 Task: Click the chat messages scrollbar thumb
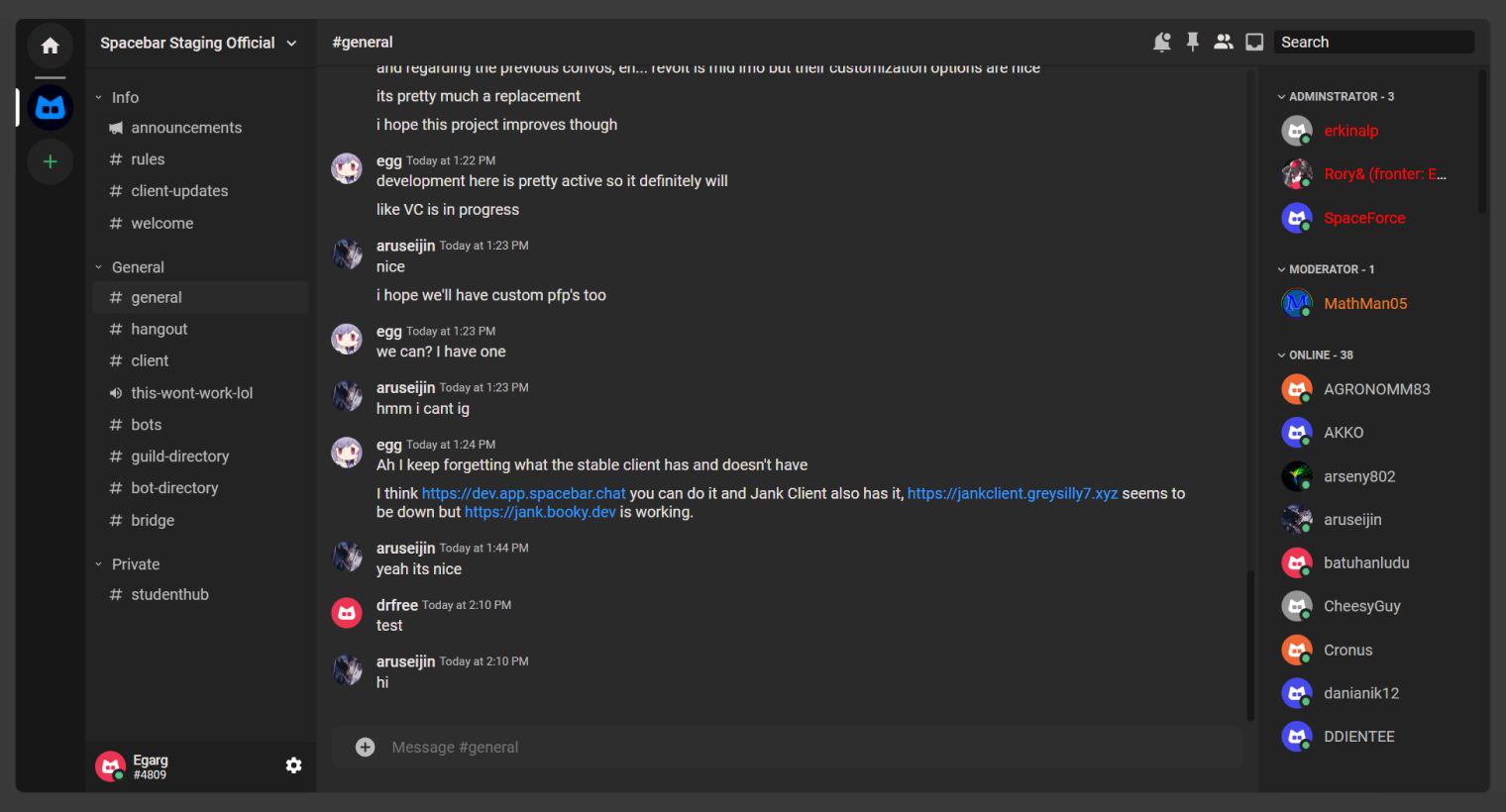[x=1250, y=645]
